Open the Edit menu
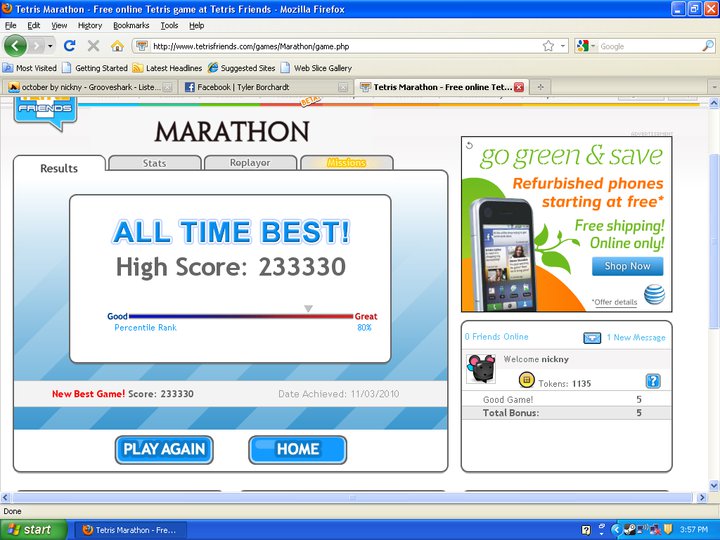This screenshot has height=540, width=720. tap(34, 26)
